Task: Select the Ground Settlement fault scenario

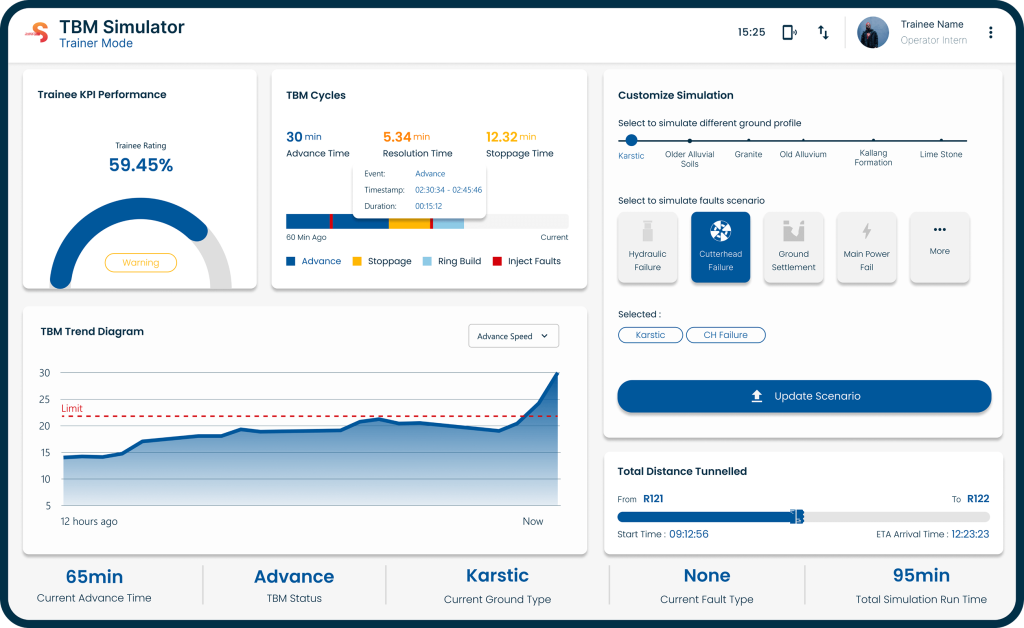Action: (793, 247)
